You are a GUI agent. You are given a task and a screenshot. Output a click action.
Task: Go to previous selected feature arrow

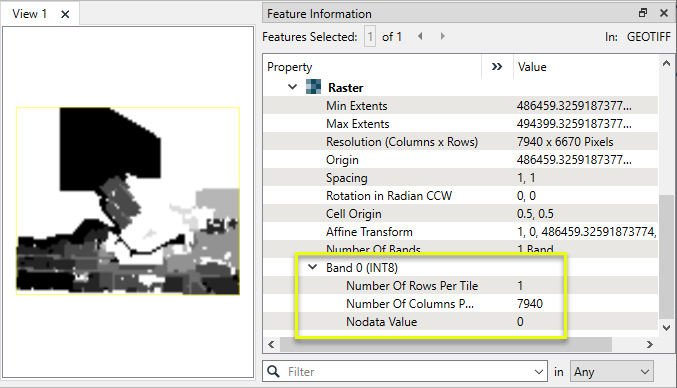(420, 36)
